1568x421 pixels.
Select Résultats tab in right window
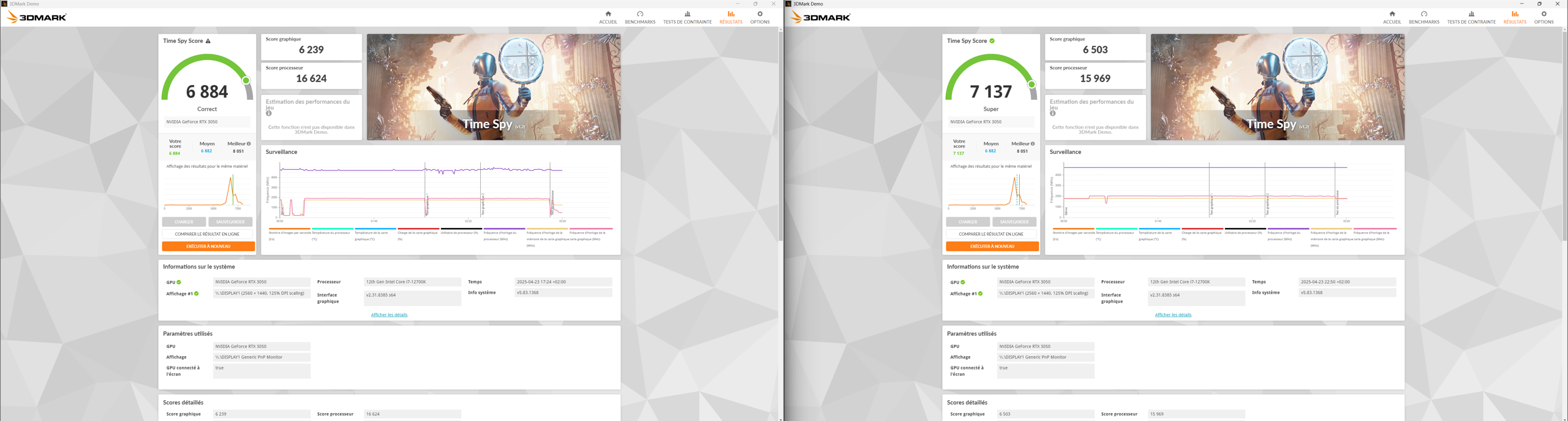(x=1515, y=17)
